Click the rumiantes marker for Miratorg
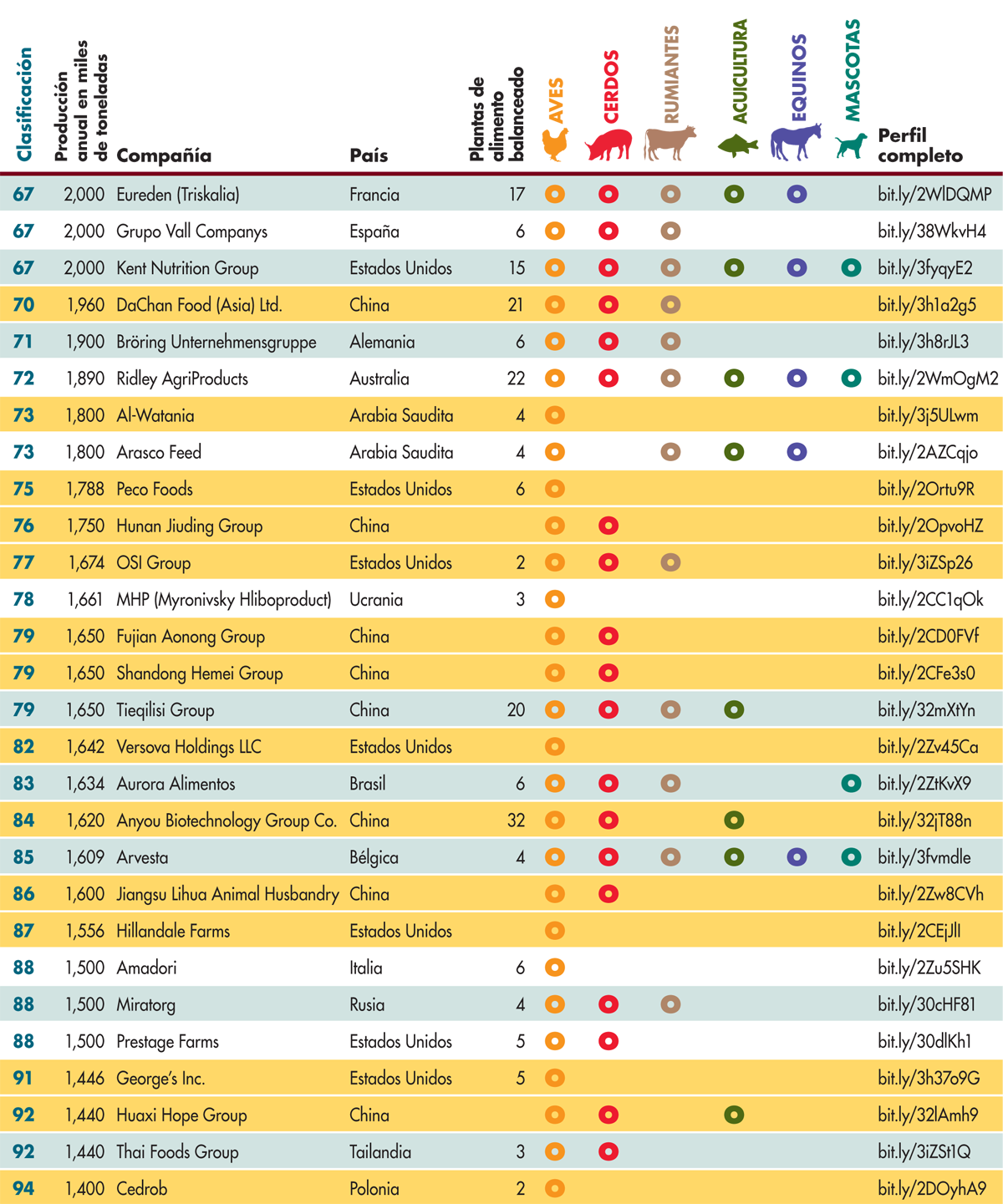This screenshot has height=1204, width=1003. [670, 1004]
